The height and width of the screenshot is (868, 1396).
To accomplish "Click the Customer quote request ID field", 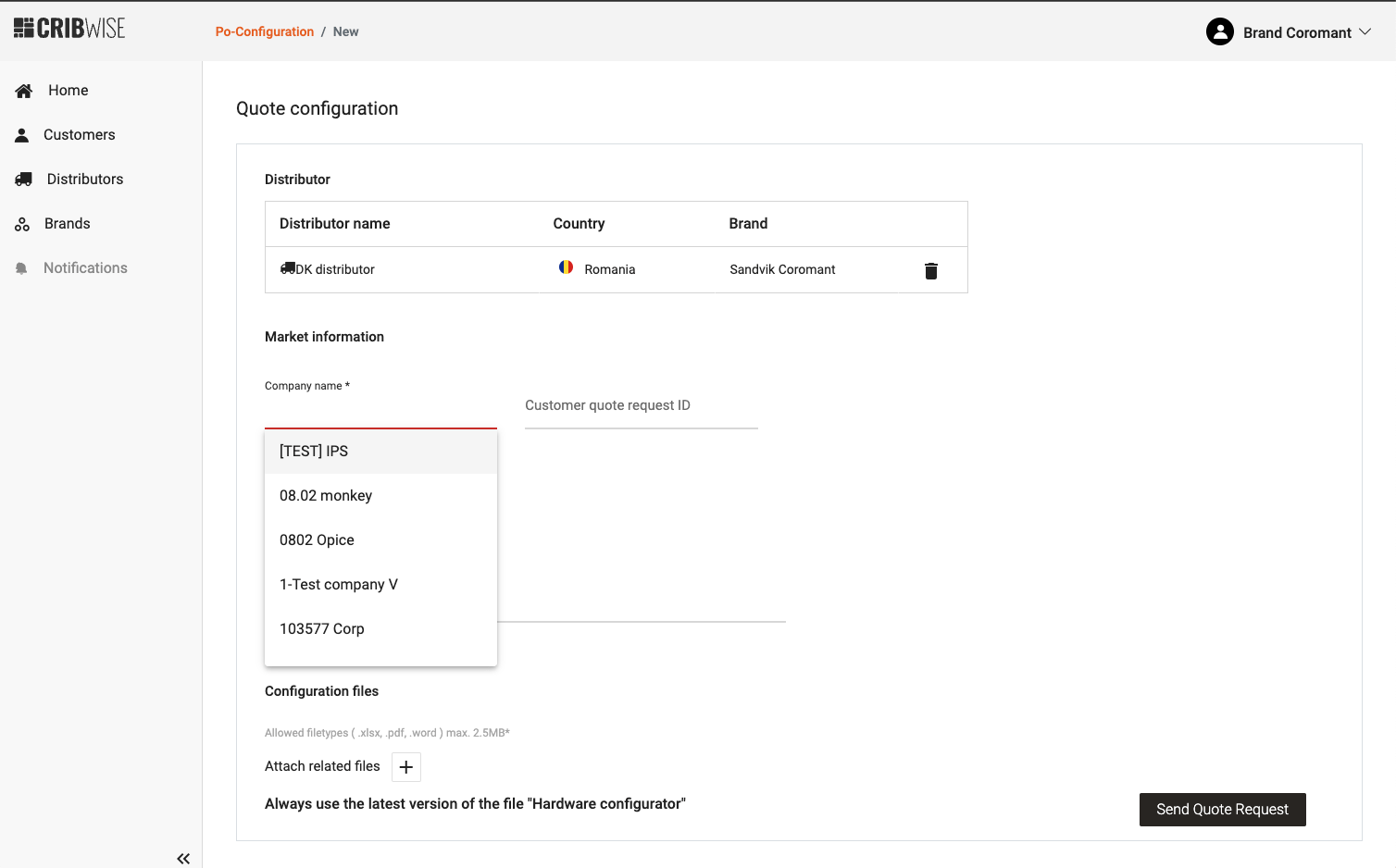I will click(641, 406).
